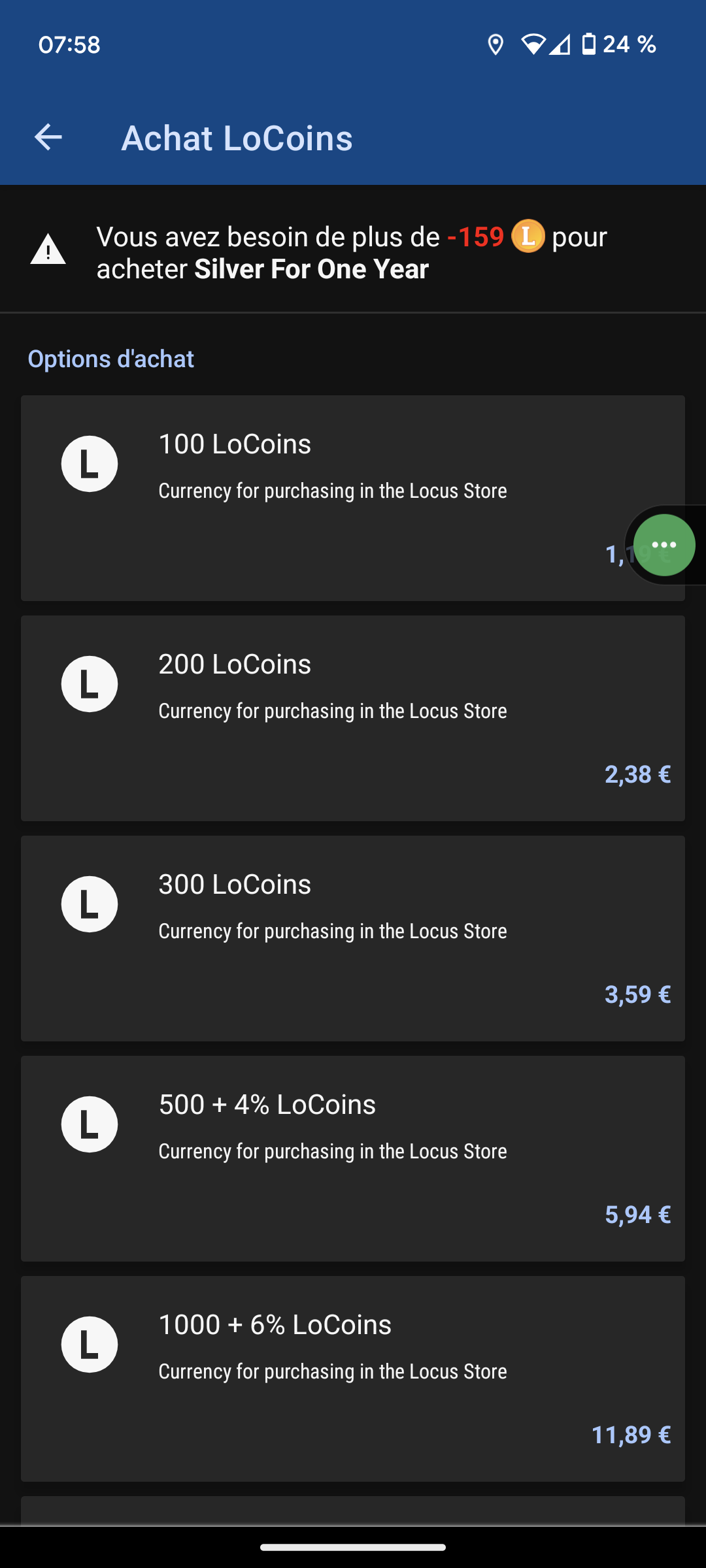Tap the L coin icon beside 100 LoCoins

tap(90, 464)
